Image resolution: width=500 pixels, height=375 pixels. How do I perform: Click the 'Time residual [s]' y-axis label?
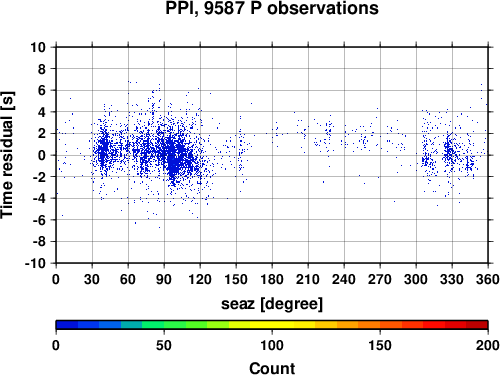click(7, 155)
